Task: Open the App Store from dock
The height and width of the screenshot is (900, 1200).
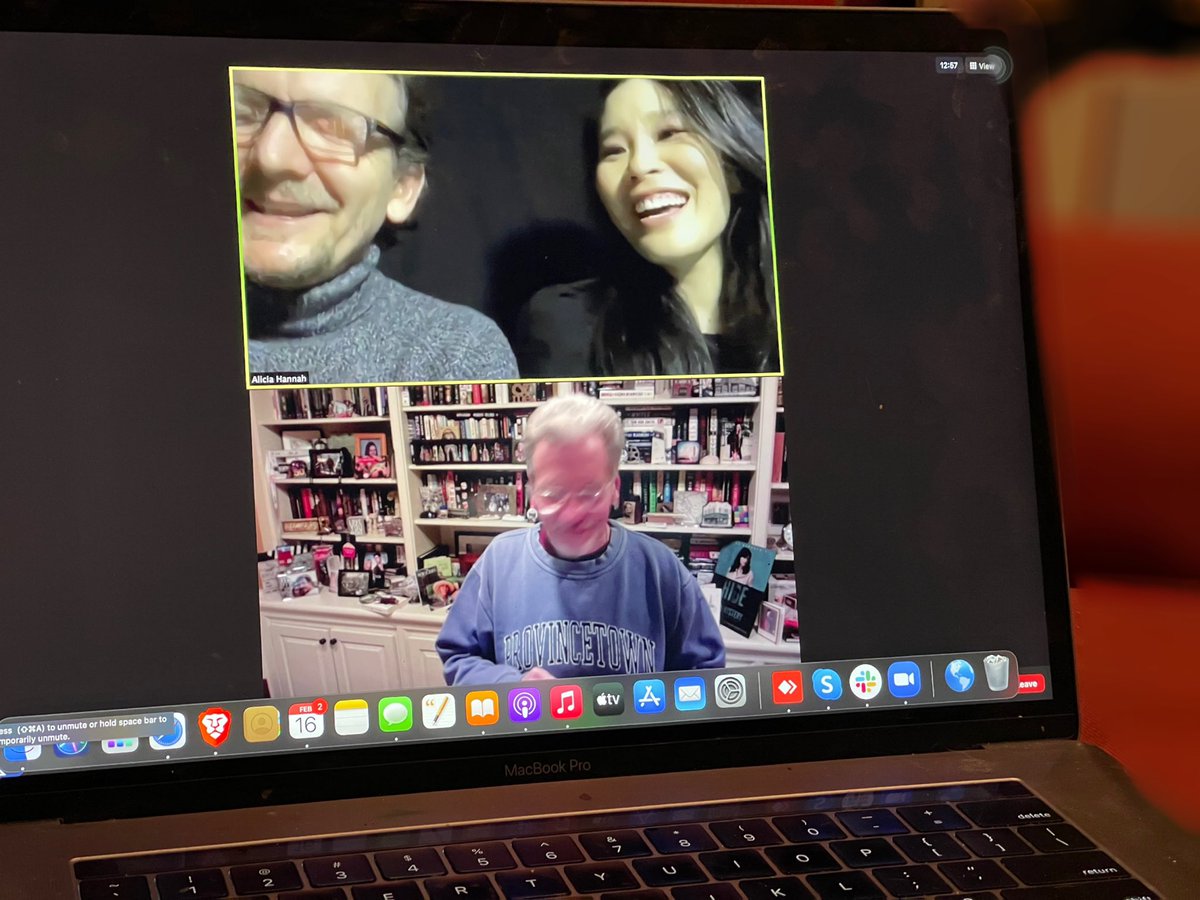Action: tap(649, 695)
